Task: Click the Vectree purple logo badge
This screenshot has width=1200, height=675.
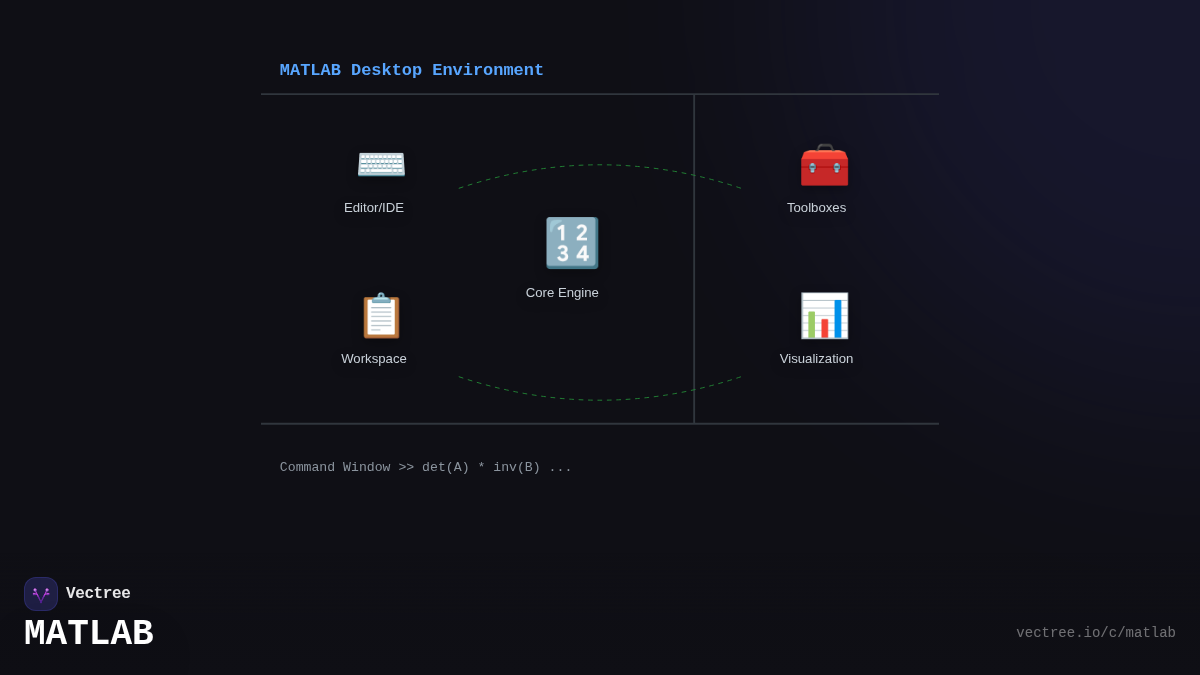Action: point(41,593)
